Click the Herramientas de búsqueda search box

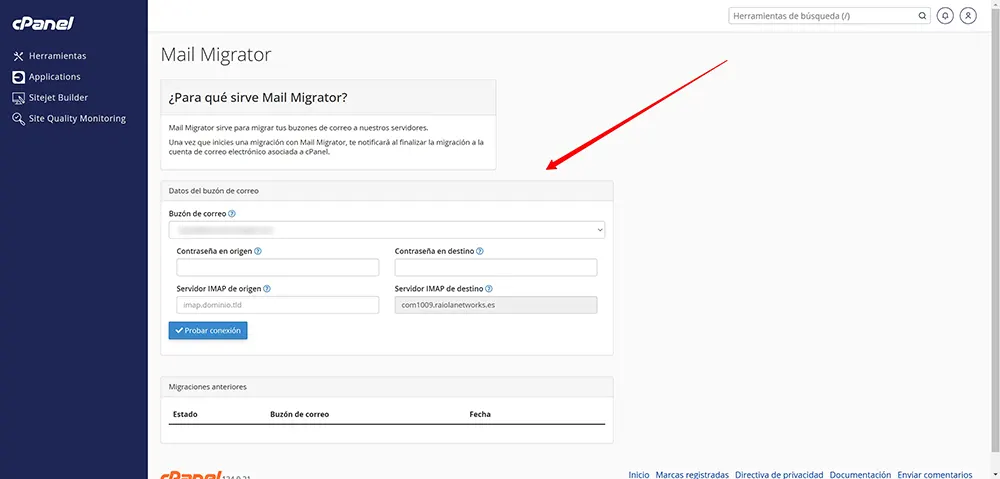[824, 16]
